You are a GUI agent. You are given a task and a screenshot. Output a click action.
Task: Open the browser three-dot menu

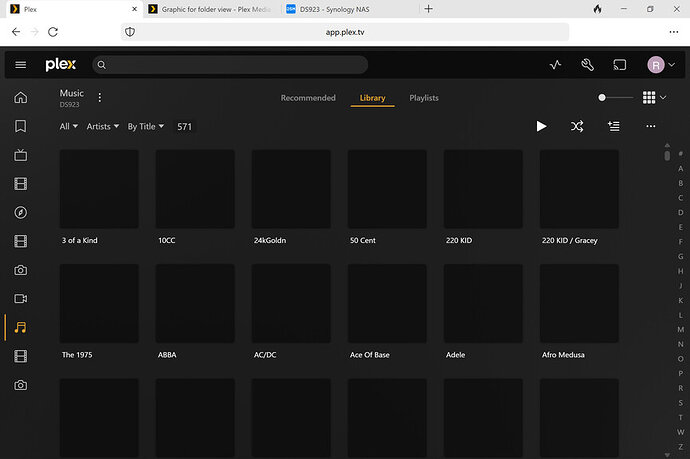pyautogui.click(x=673, y=32)
